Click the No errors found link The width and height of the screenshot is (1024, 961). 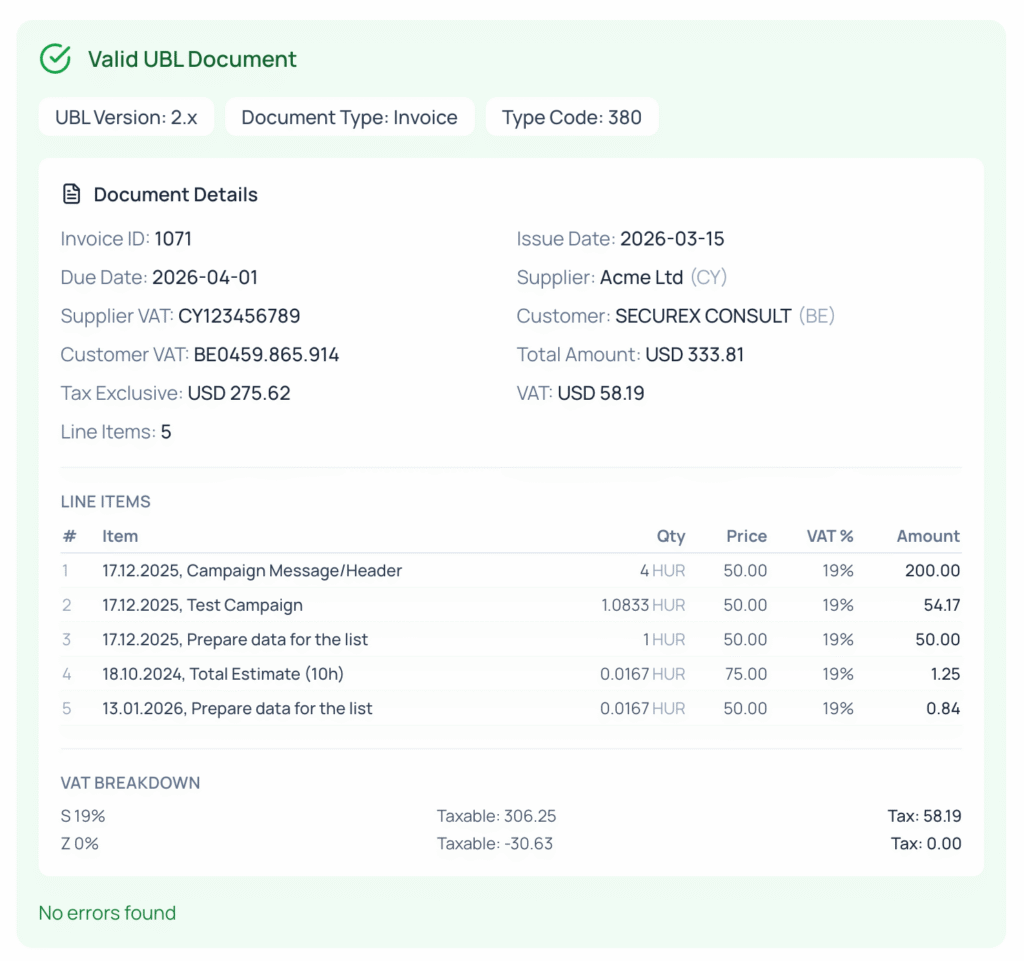[107, 913]
